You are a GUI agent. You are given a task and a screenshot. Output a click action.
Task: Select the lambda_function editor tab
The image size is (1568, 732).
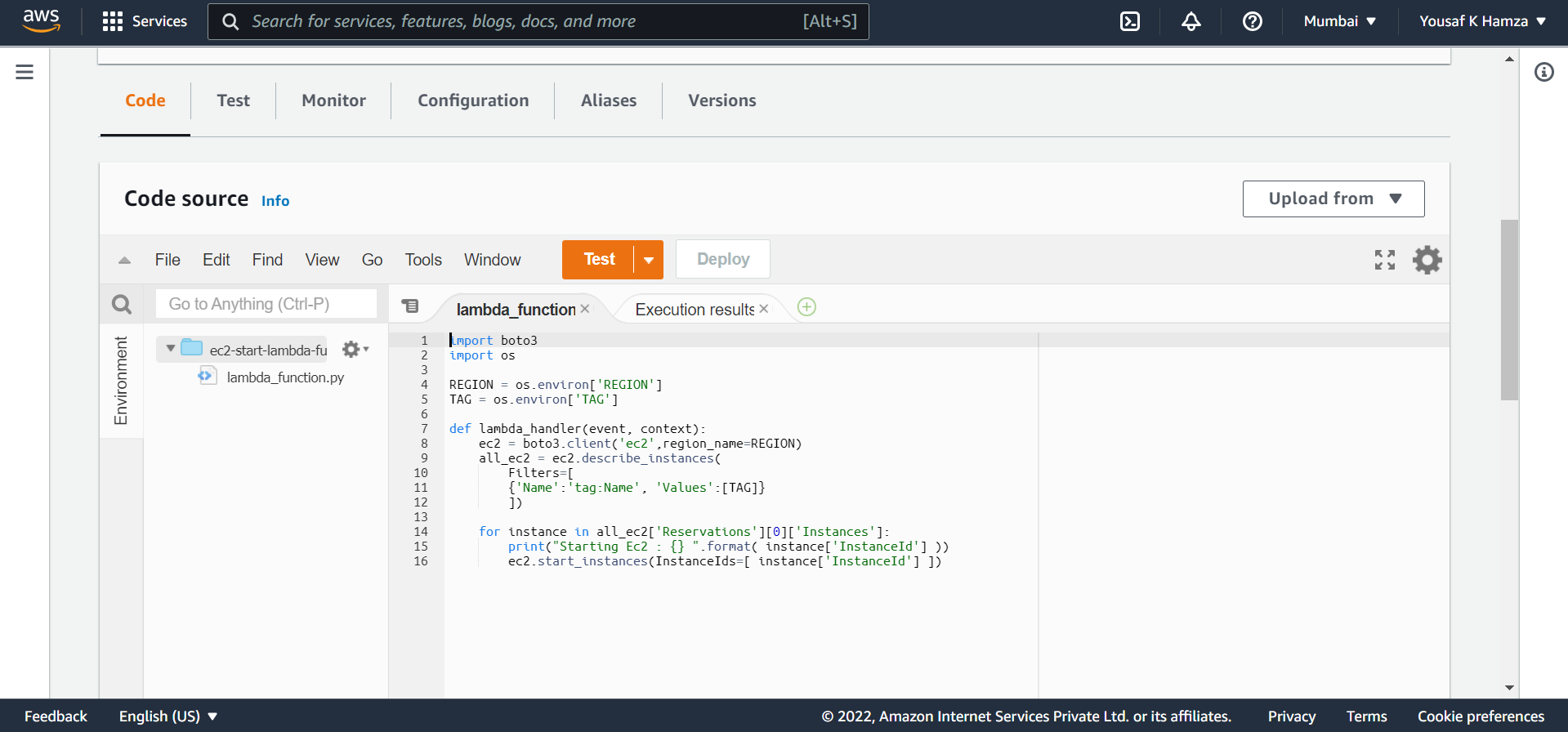[516, 310]
